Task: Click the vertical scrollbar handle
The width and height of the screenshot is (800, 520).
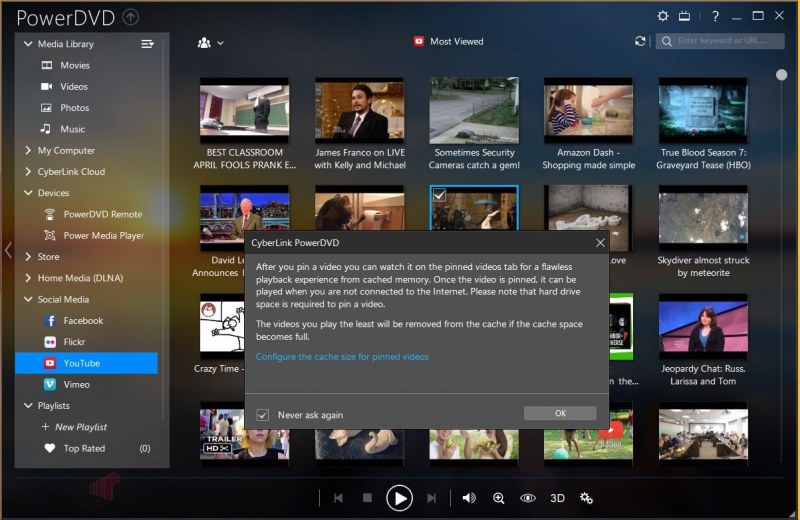Action: 781,75
